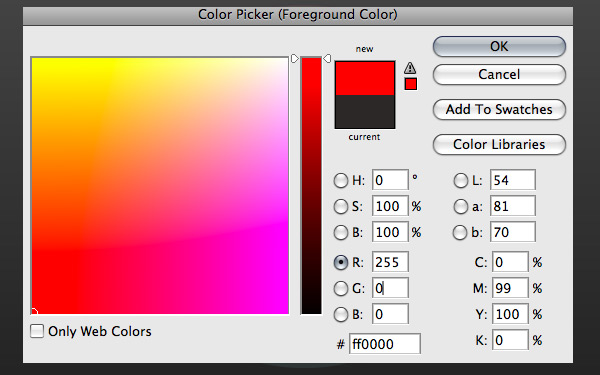Select the Lab a radio button
The image size is (600, 375).
click(461, 206)
